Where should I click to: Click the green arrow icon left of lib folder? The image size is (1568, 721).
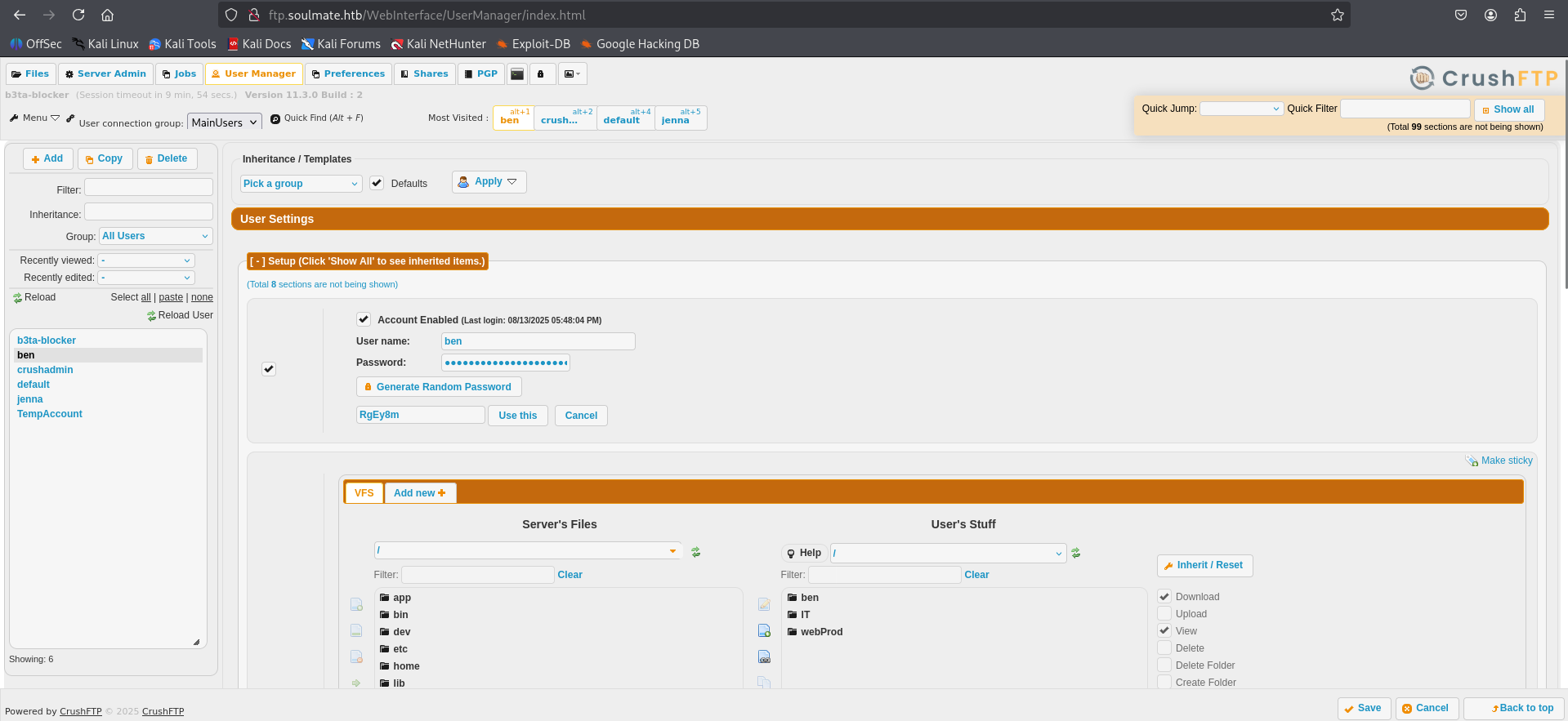tap(356, 683)
